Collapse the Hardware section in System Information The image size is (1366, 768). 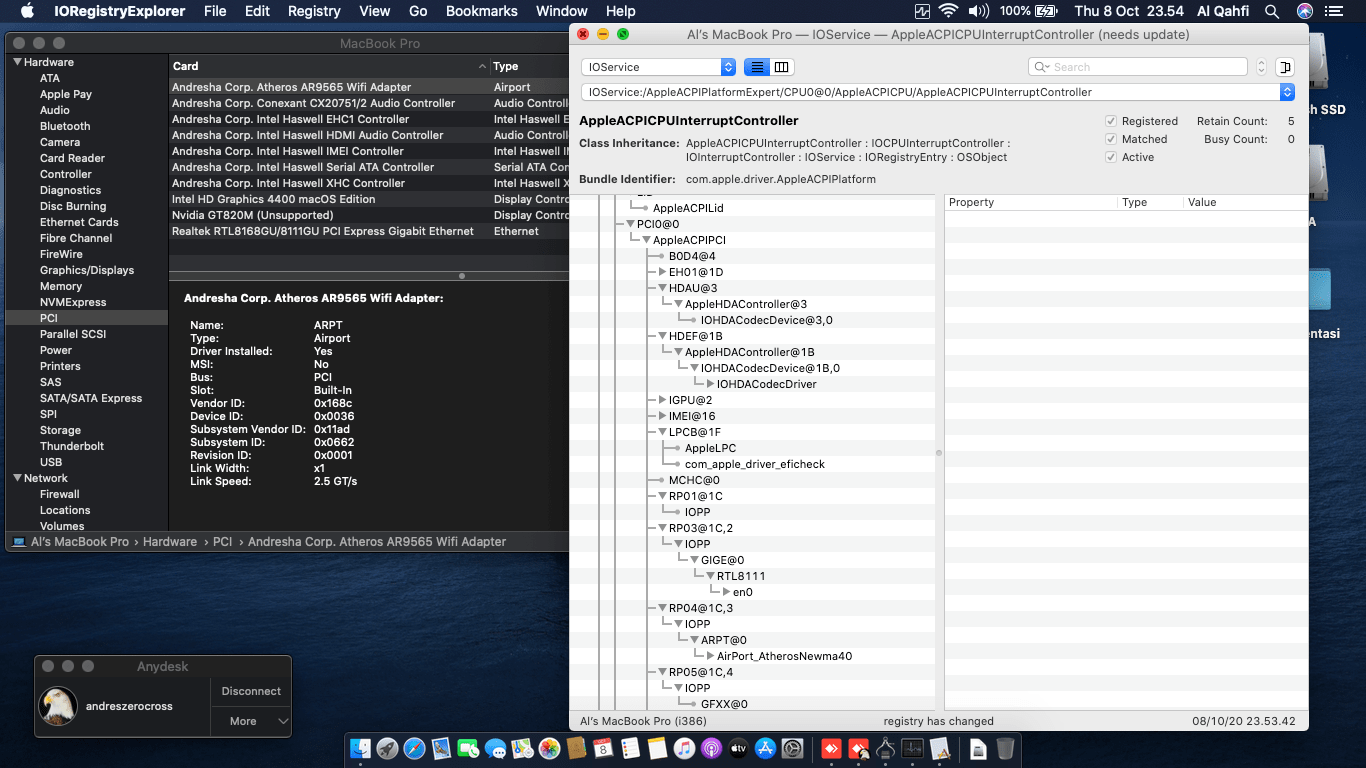[x=17, y=62]
